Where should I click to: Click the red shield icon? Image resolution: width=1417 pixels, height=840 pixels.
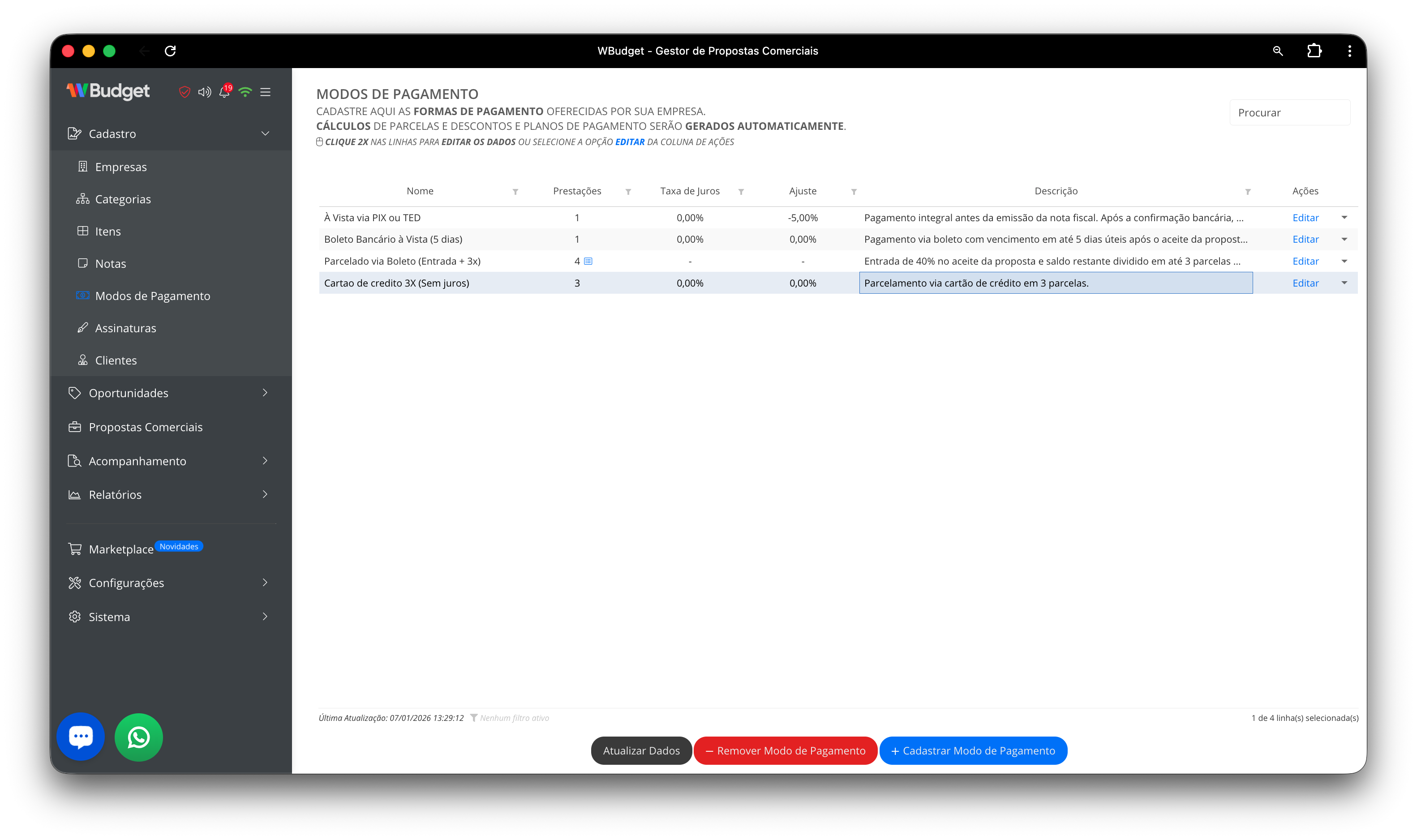point(185,92)
